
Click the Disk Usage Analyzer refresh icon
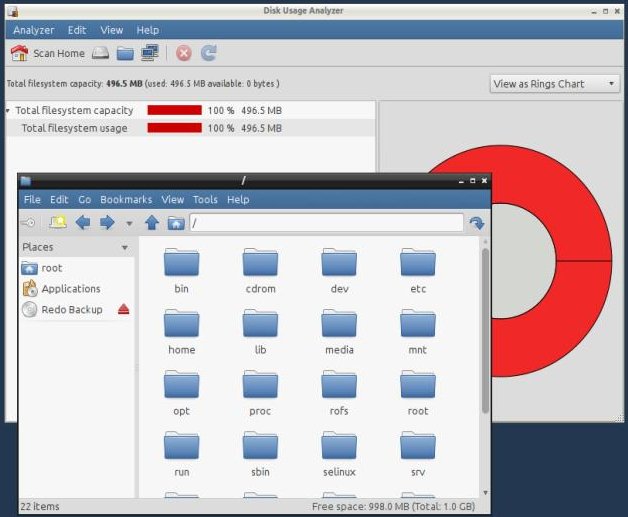209,53
